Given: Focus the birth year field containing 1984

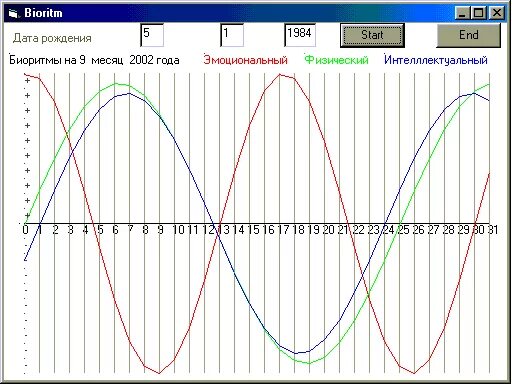Looking at the screenshot, I should coord(300,35).
